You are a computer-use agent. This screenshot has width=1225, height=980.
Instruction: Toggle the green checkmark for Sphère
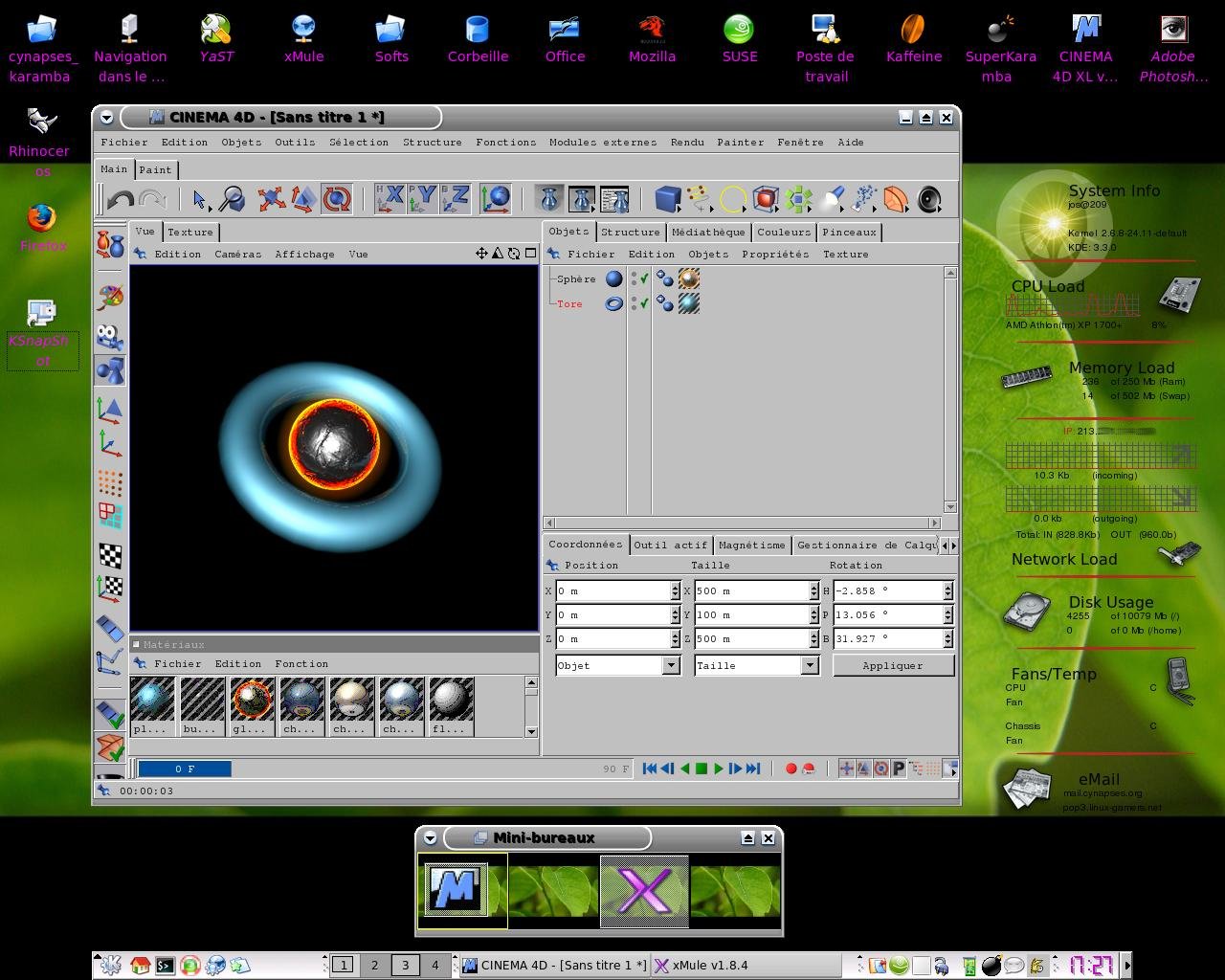pos(644,278)
